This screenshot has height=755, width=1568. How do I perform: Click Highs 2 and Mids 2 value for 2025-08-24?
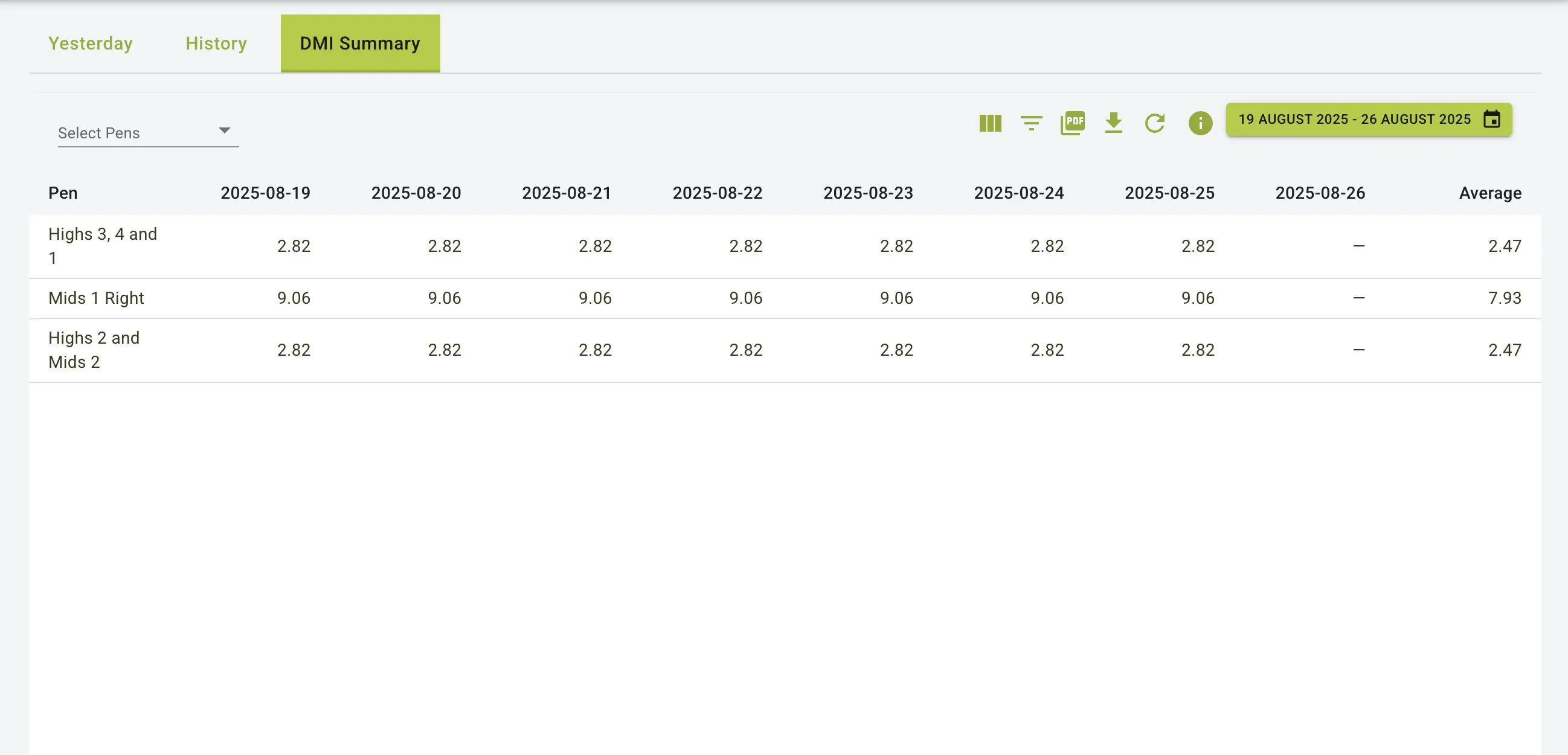[1047, 350]
